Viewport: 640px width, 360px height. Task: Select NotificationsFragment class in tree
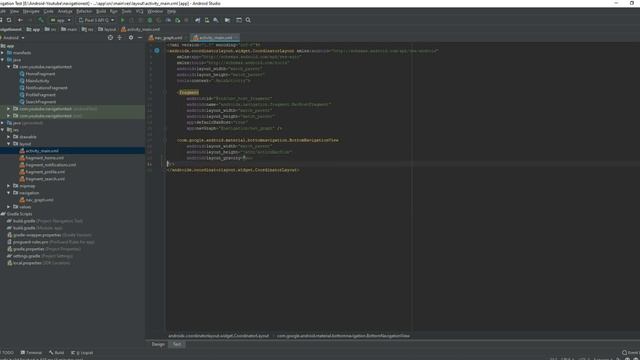coord(46,88)
